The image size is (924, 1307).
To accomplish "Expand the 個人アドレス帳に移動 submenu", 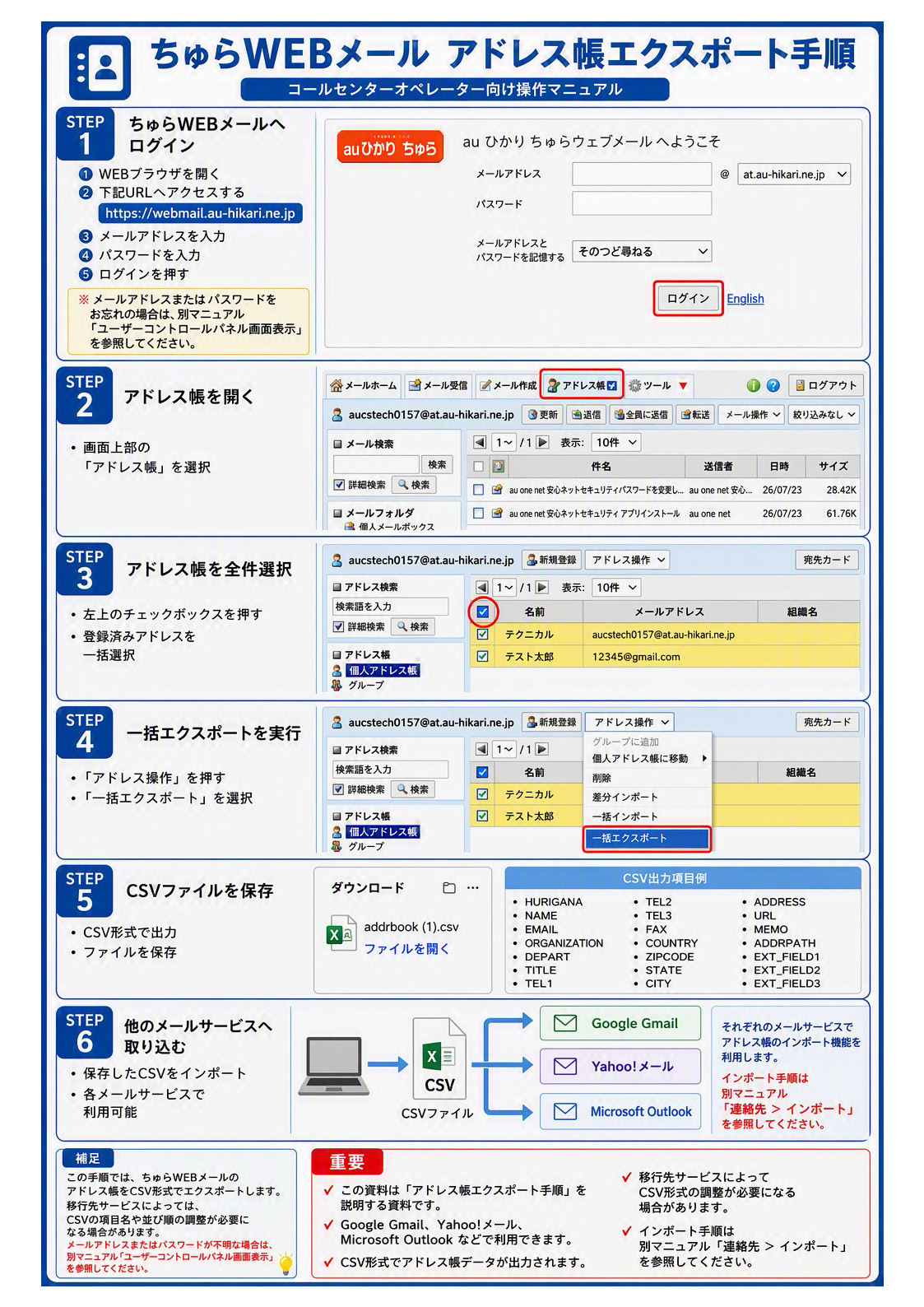I will click(648, 759).
